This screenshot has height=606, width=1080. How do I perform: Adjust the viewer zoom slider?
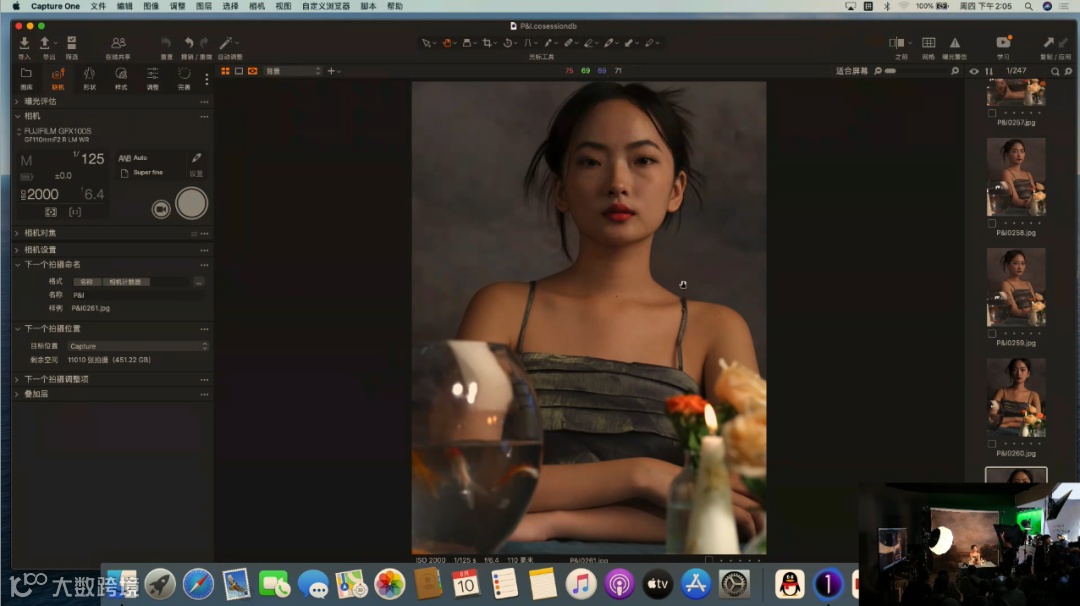tap(916, 71)
